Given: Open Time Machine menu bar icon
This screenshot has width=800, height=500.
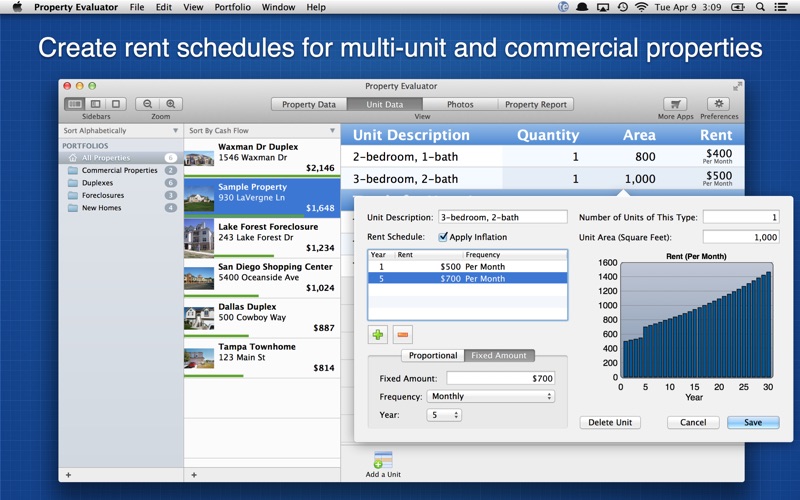Looking at the screenshot, I should pos(622,7).
